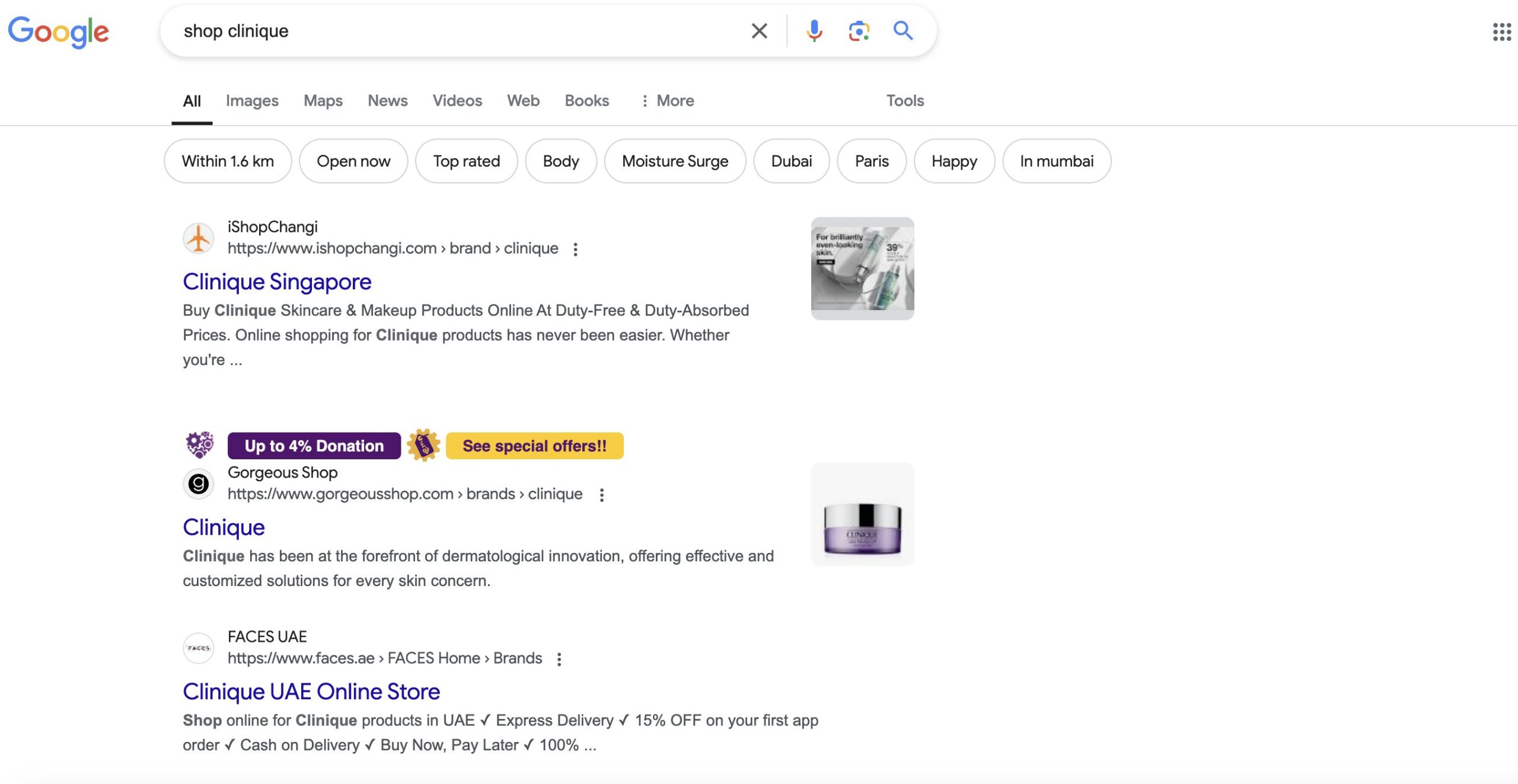Switch to the Videos tab
The width and height of the screenshot is (1518, 784).
(x=457, y=101)
